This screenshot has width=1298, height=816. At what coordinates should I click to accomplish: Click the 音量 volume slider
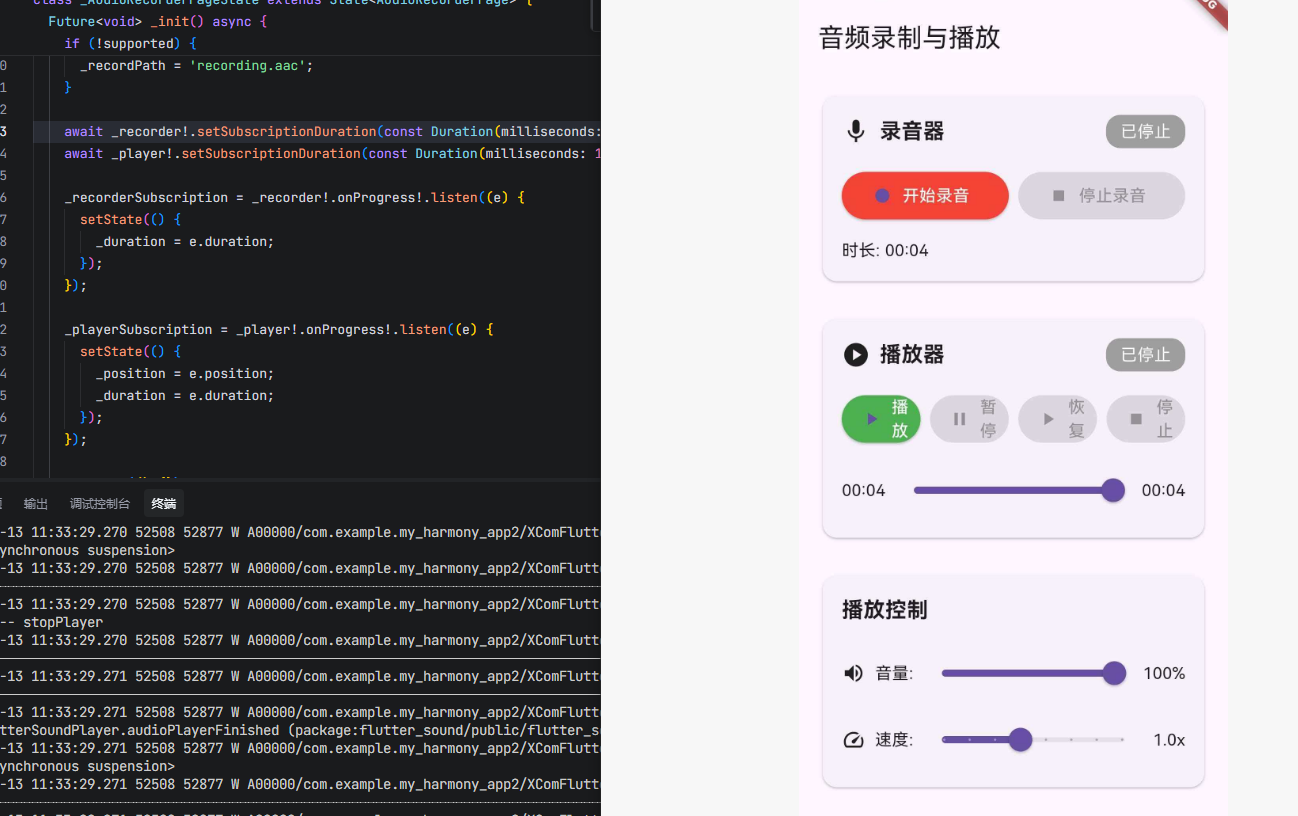pos(1033,673)
